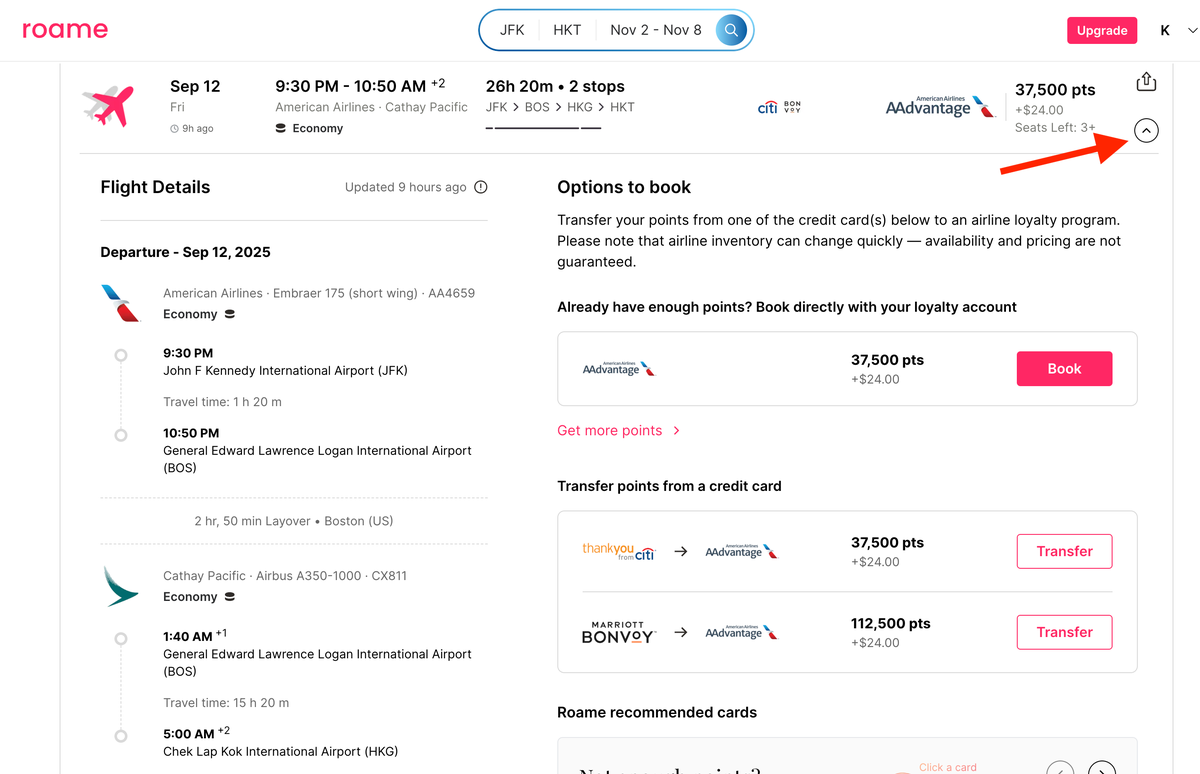Screen dimensions: 1200x774
Task: Click Transfer for Marriott Bonvoy points
Action: click(x=1064, y=632)
